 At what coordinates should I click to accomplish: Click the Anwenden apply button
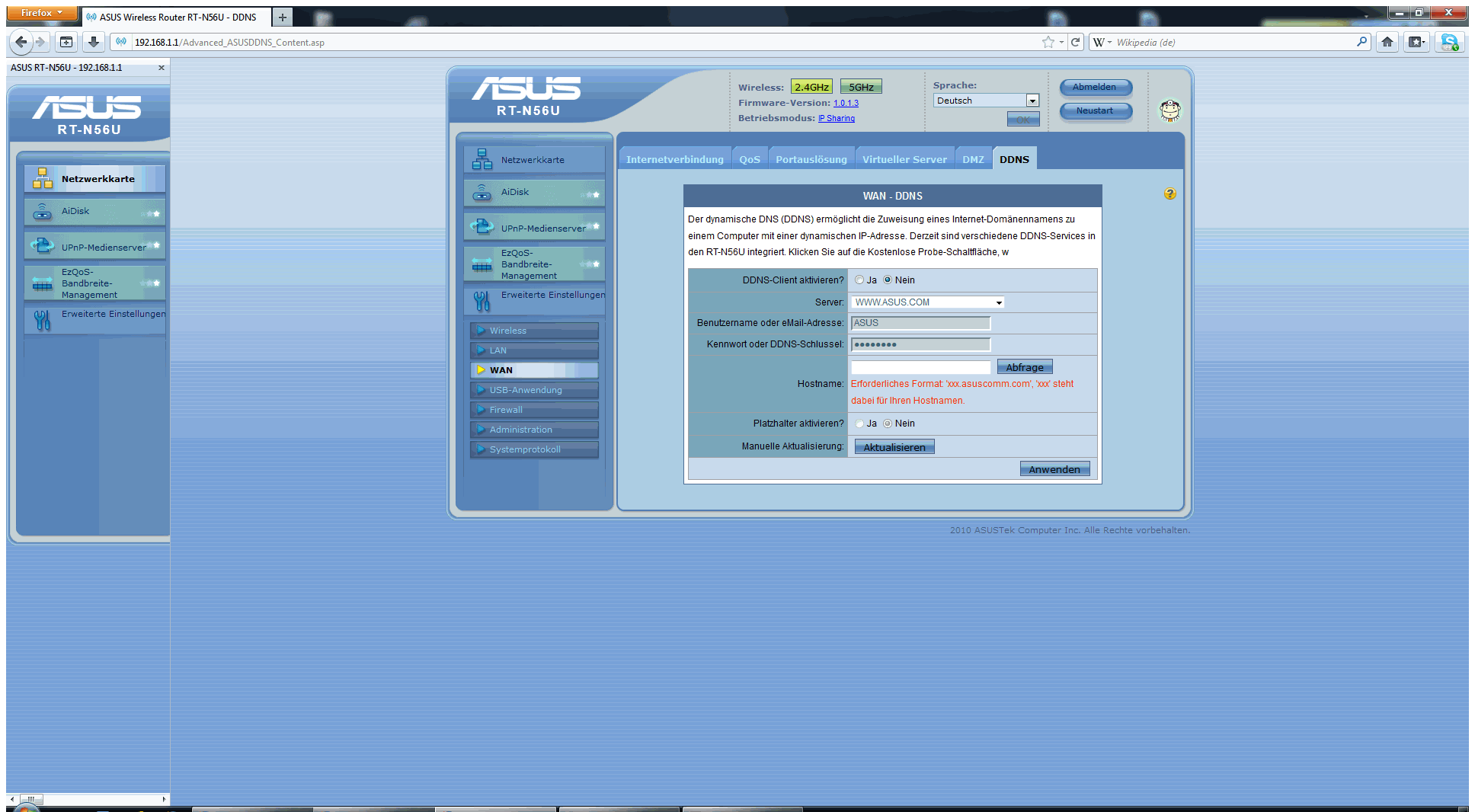pos(1054,469)
